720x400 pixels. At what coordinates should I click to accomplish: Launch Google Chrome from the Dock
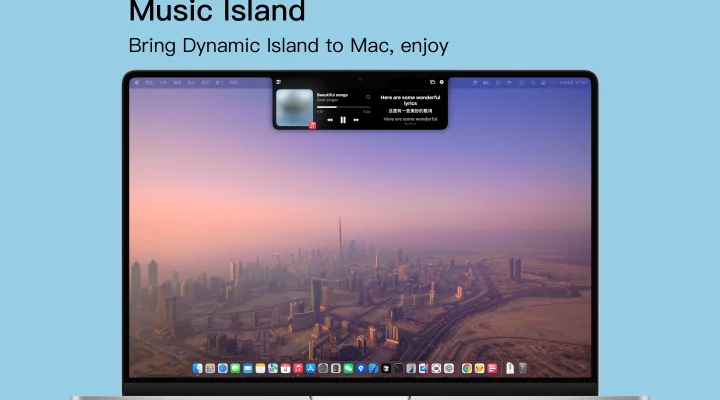pos(467,368)
